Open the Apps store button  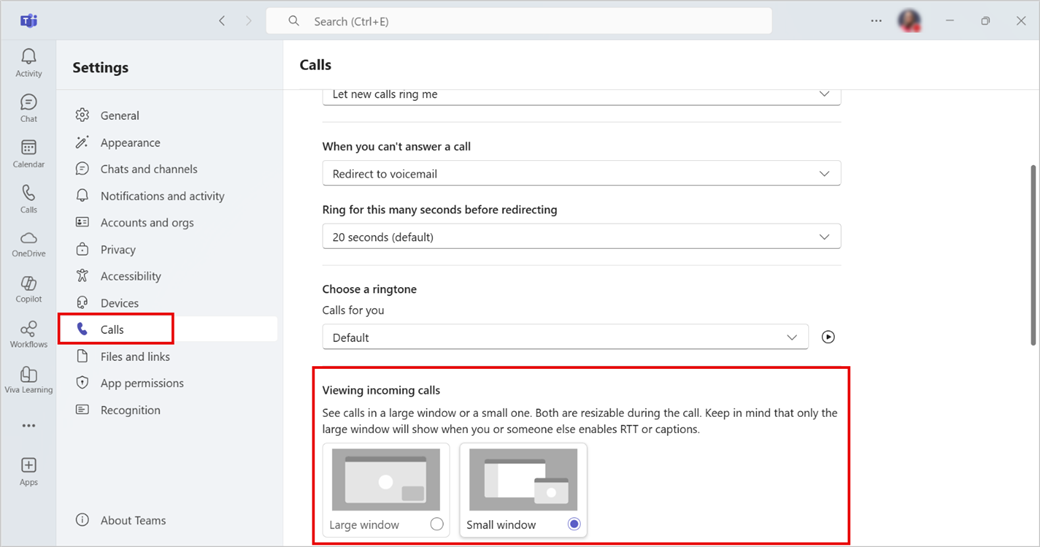click(29, 471)
